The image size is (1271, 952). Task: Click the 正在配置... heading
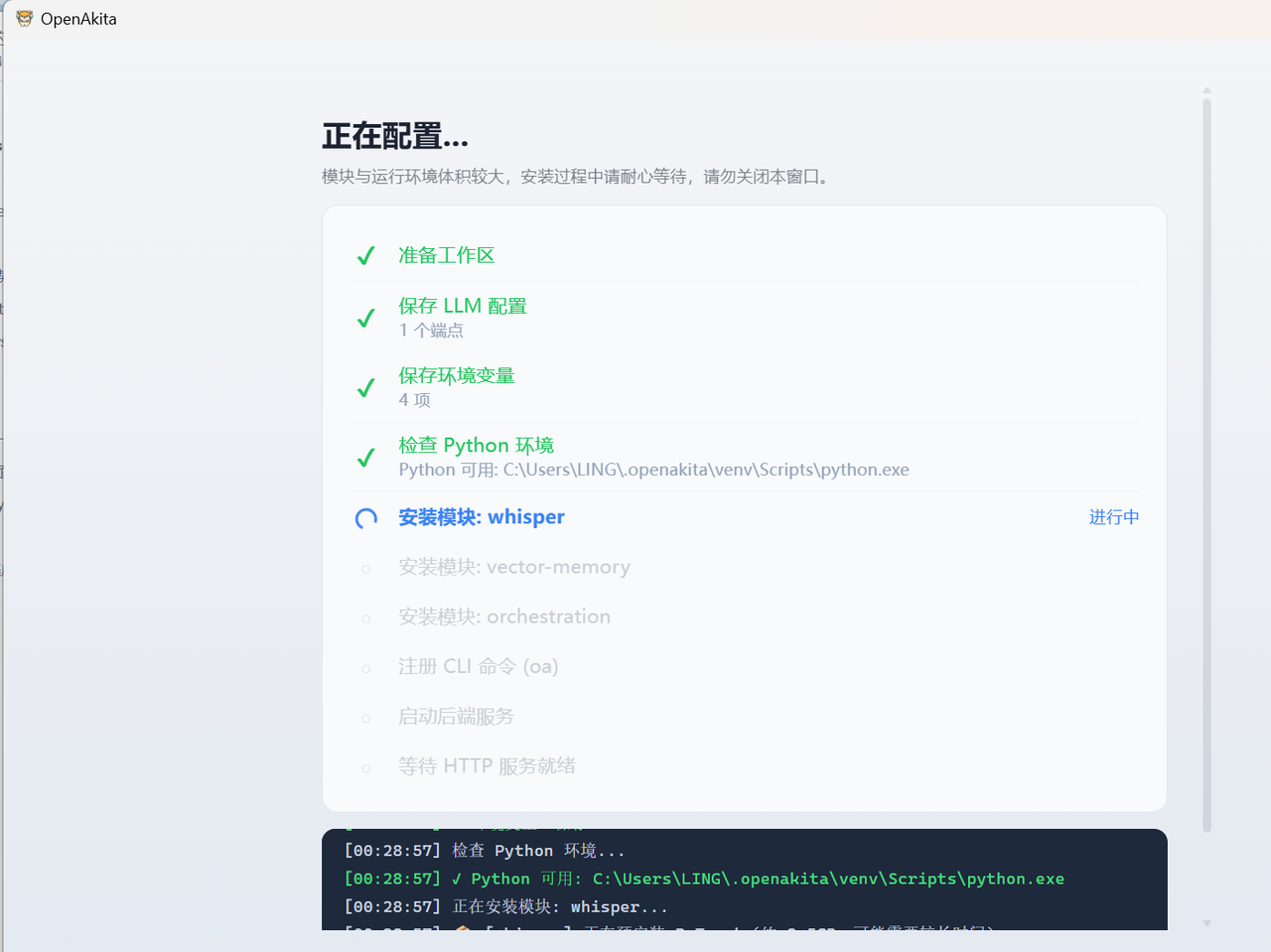pos(394,135)
